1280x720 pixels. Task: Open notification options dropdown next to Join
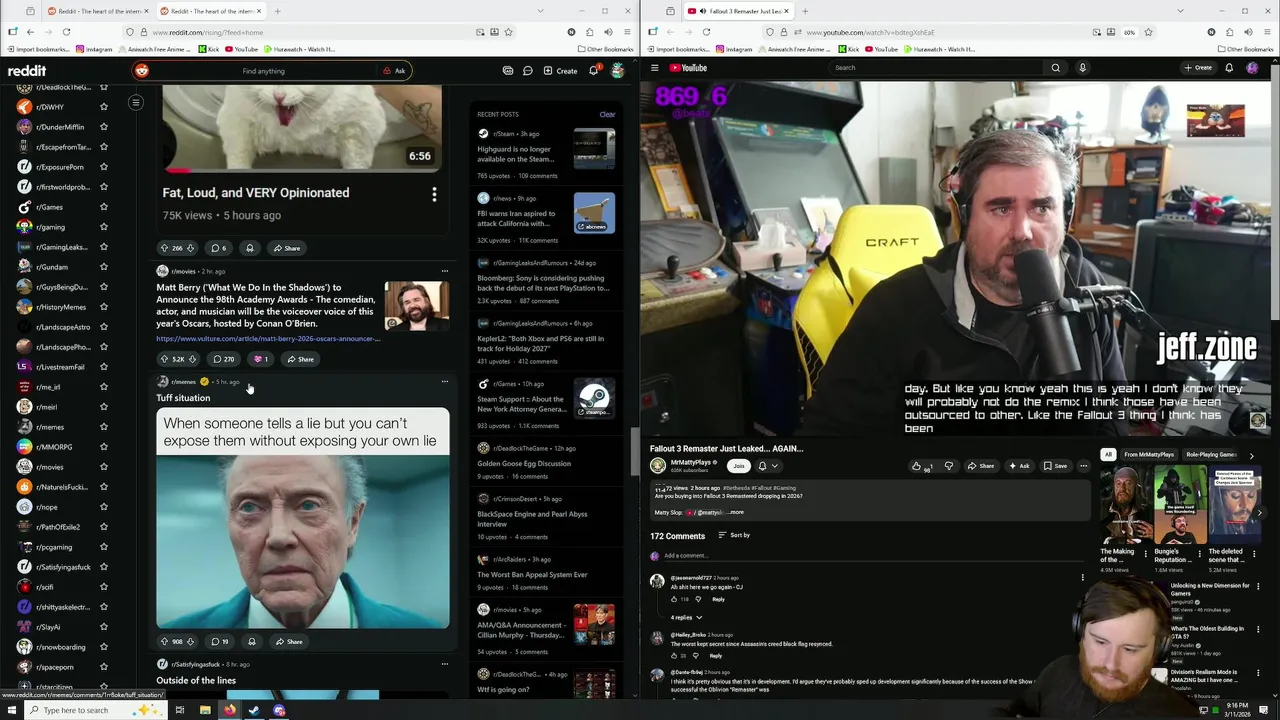[767, 466]
